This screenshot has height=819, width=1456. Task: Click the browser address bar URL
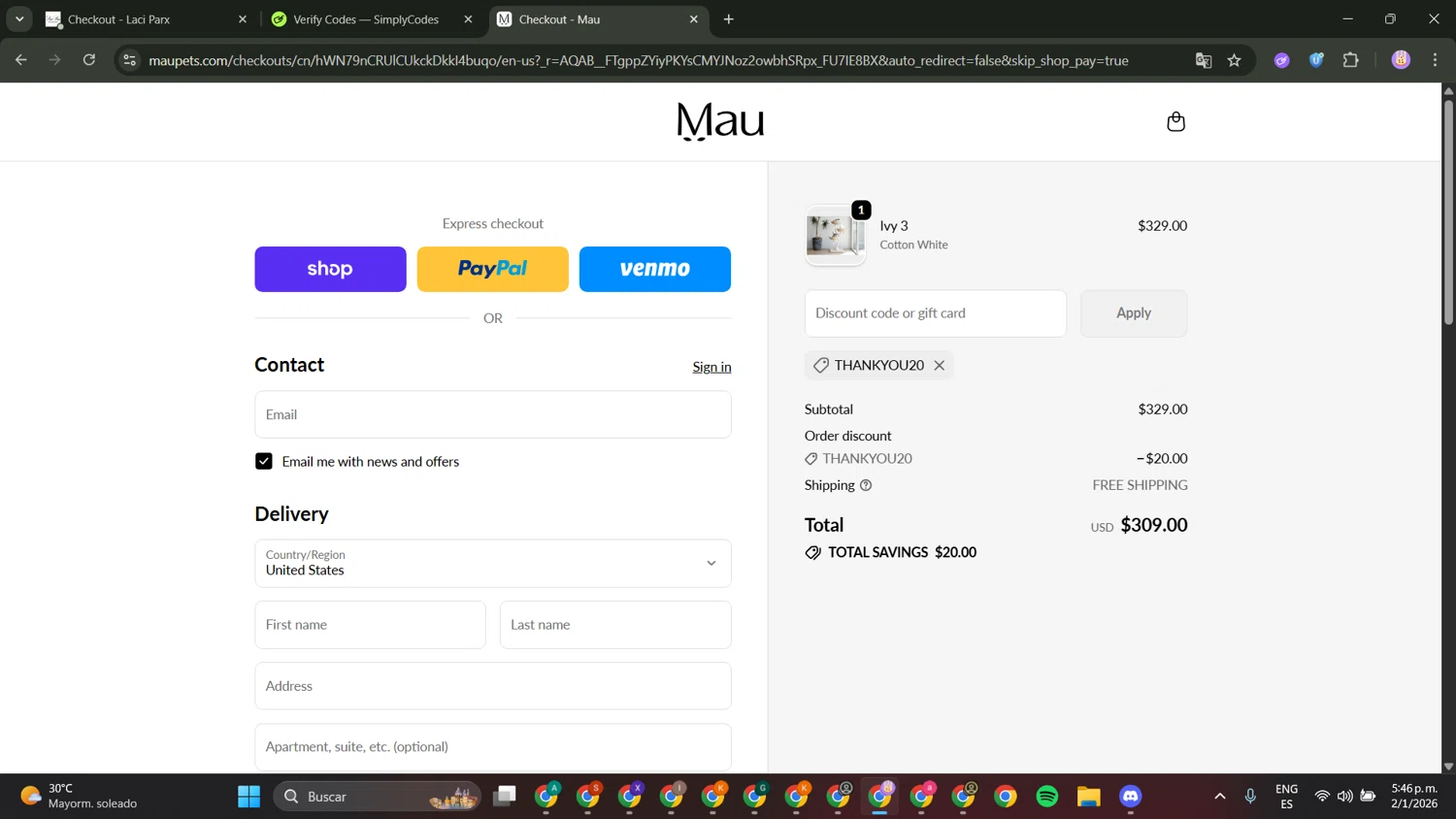(638, 60)
